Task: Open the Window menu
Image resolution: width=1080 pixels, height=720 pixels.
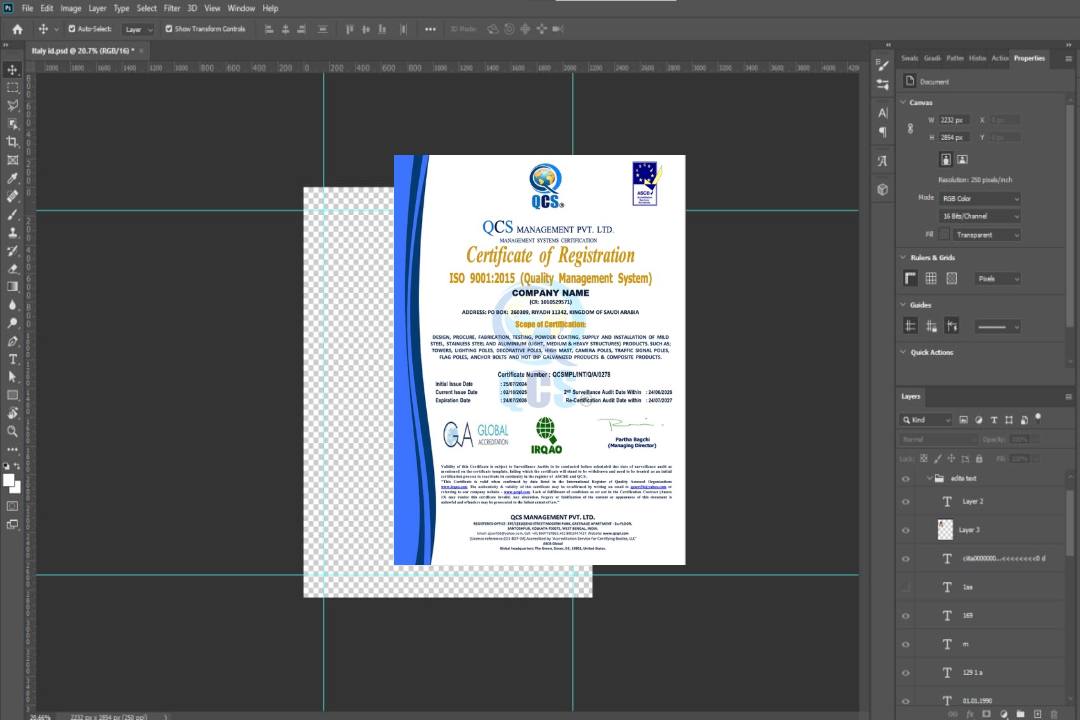Action: [241, 8]
